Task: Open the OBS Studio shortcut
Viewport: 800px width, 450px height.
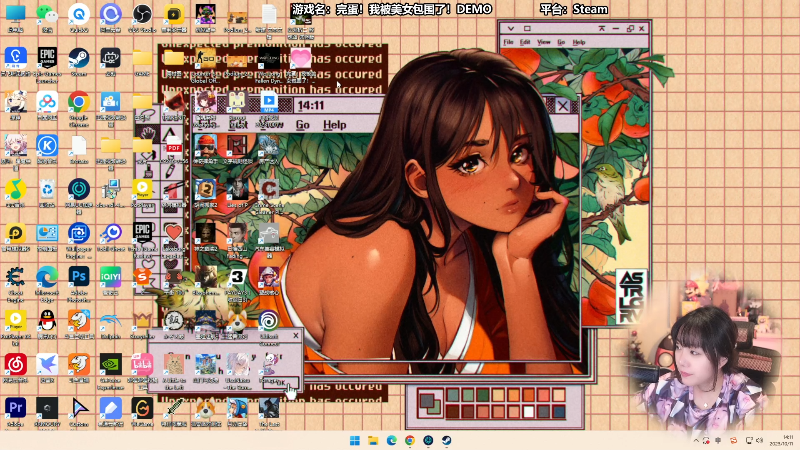Action: [142, 14]
